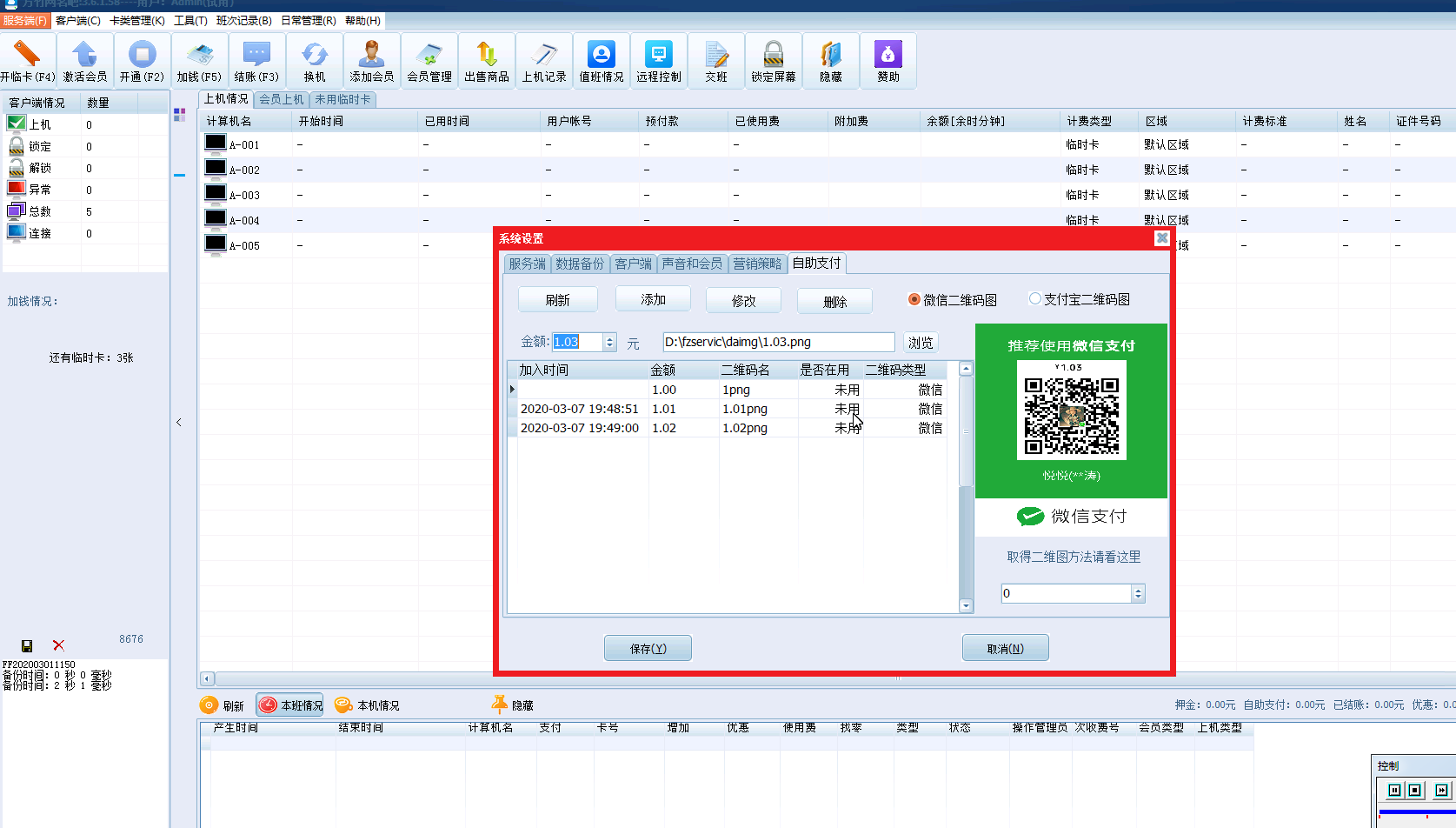Open the 客户端(C) menu

[78, 20]
